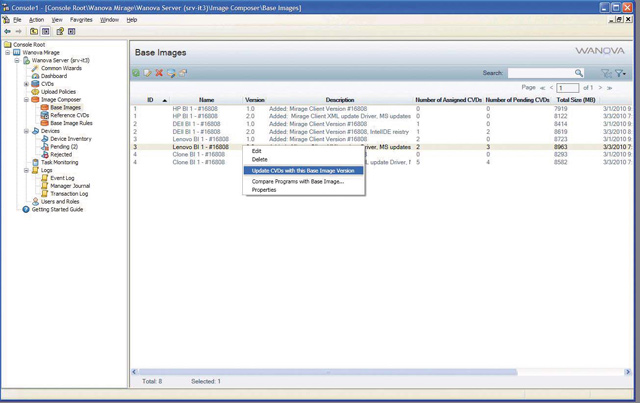The image size is (640, 403).
Task: Collapse the Logs tree node
Action: click(26, 170)
